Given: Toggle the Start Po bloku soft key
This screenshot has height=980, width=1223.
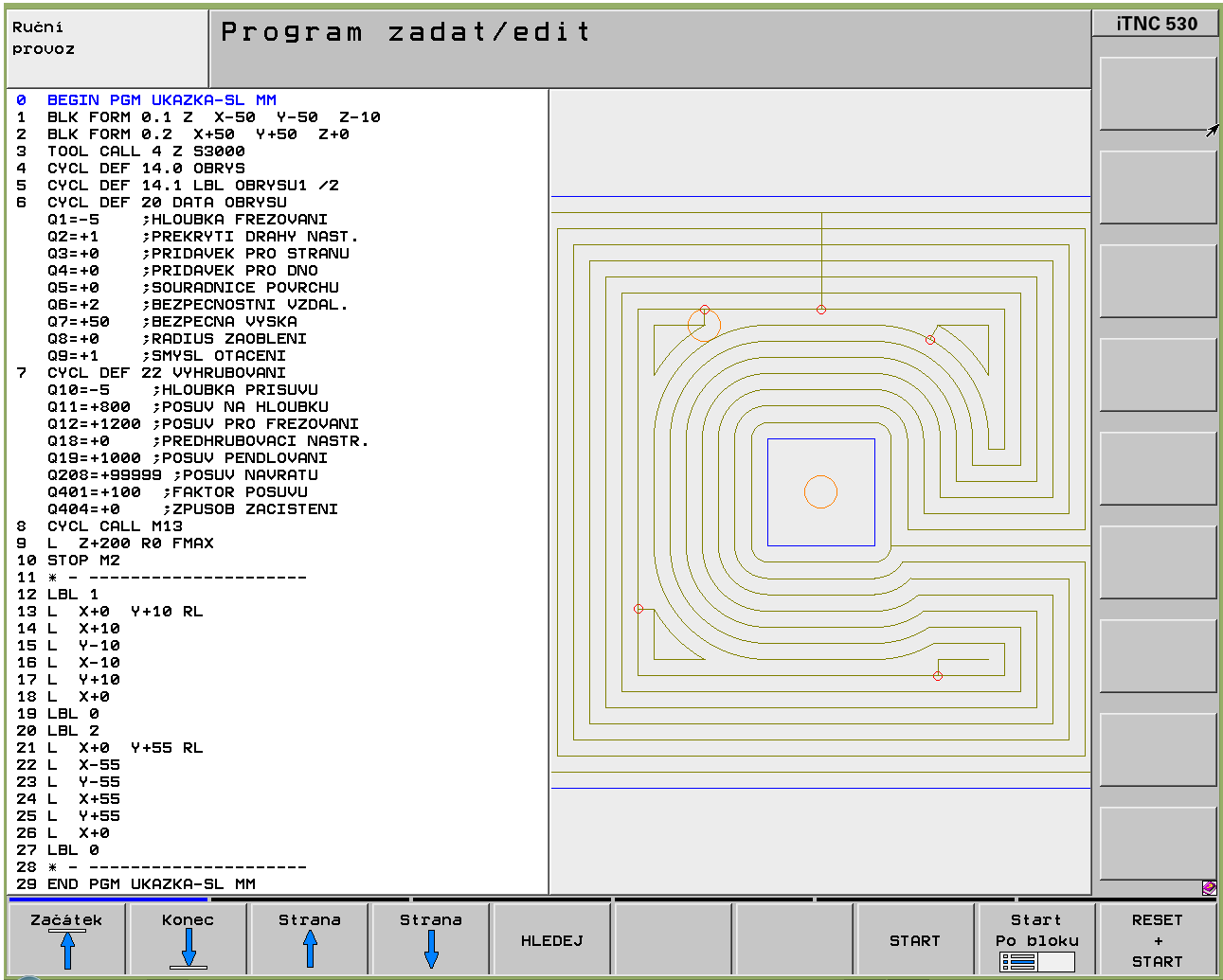Looking at the screenshot, I should (1036, 939).
